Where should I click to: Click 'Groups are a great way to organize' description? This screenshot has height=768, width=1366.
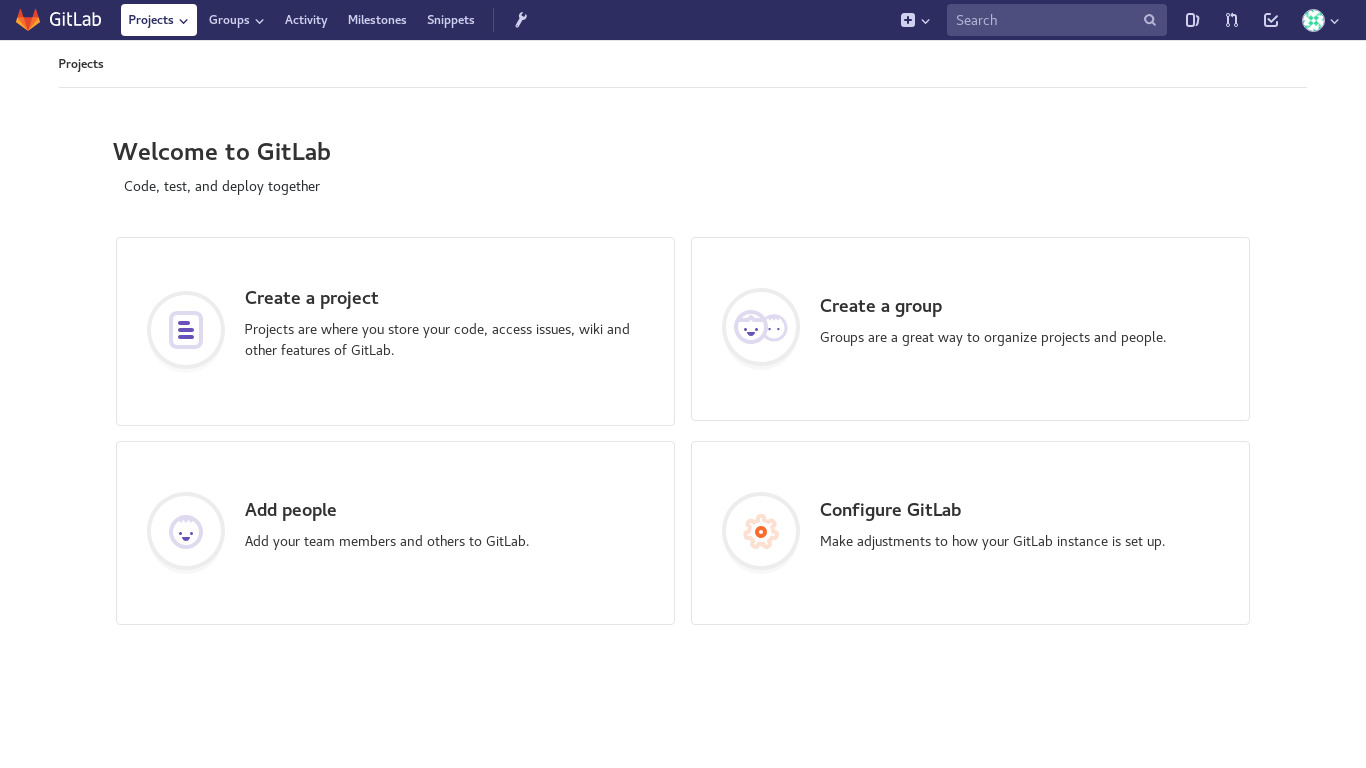[993, 338]
